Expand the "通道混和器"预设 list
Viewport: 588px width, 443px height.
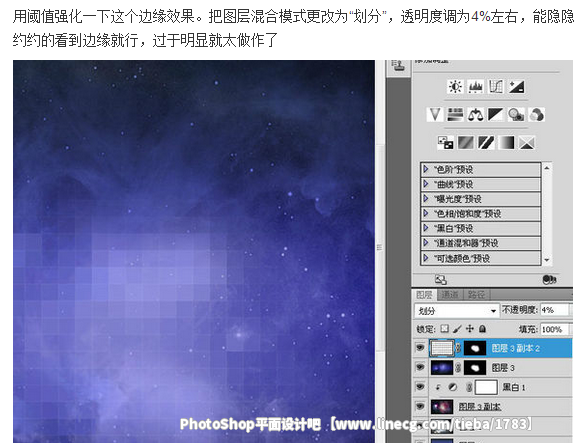[x=426, y=243]
